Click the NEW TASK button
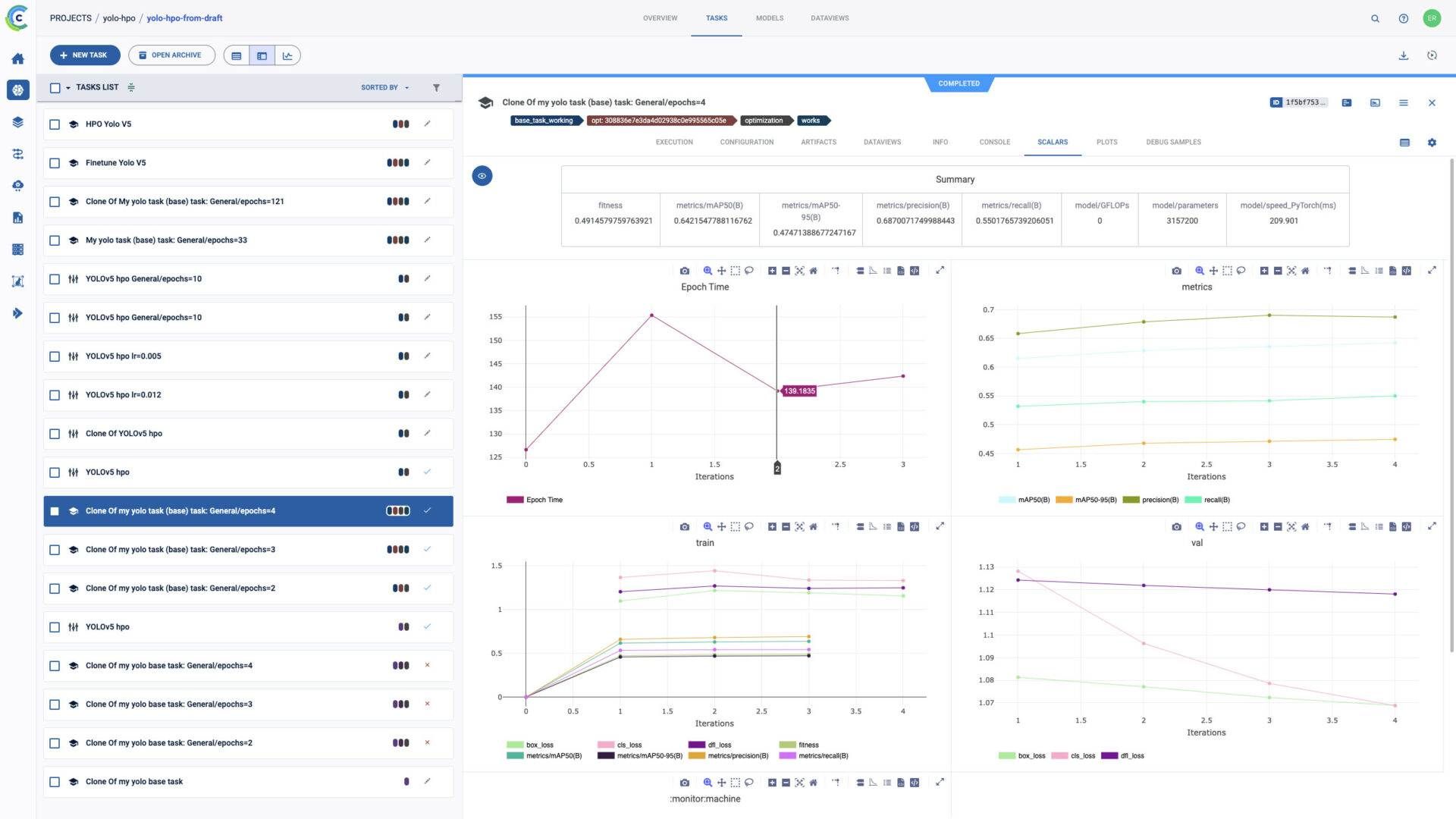The height and width of the screenshot is (819, 1456). [85, 55]
